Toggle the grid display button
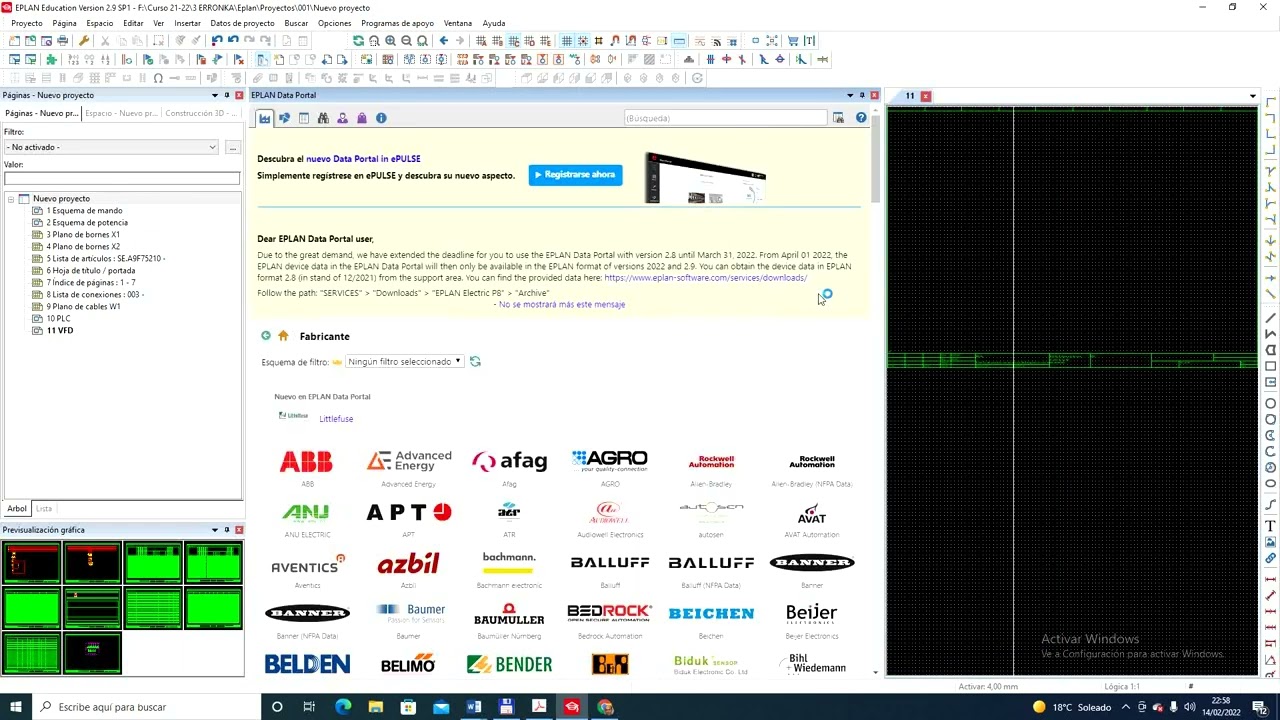The image size is (1280, 720). 566,41
